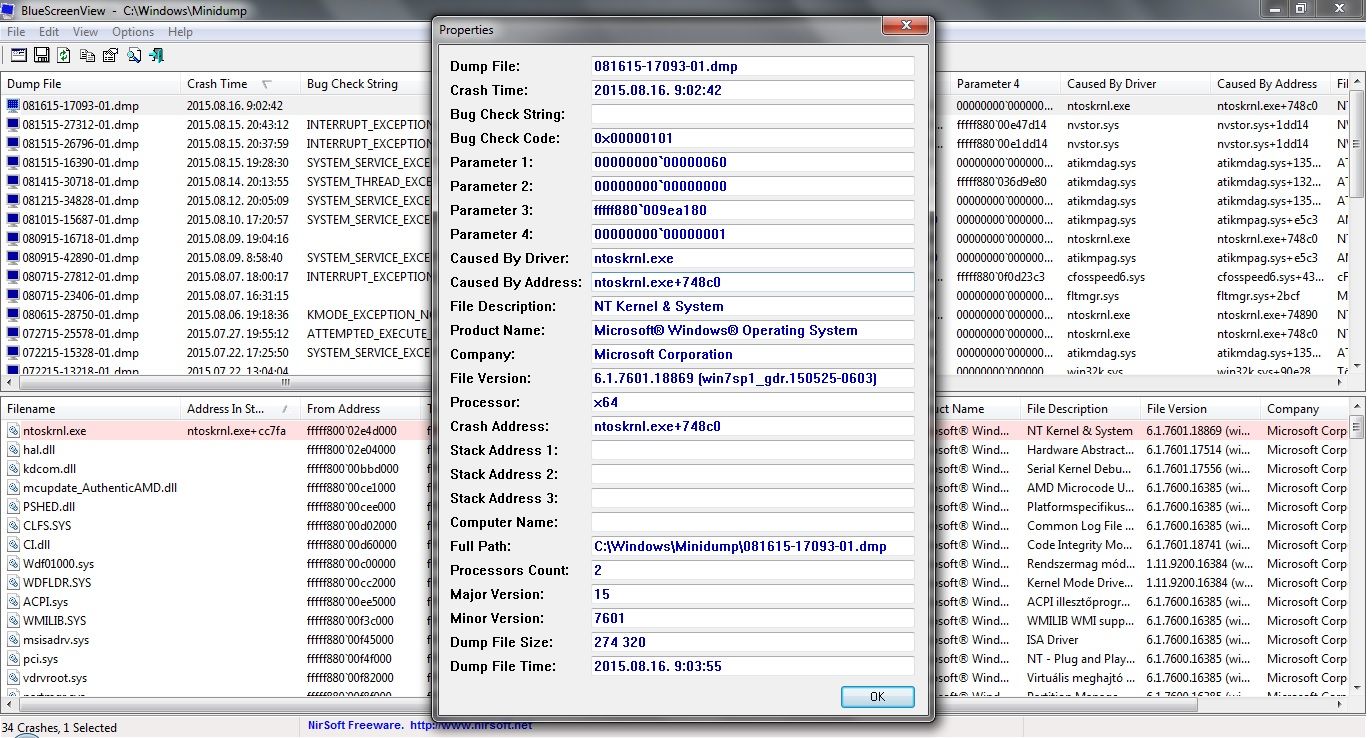Click the Dump File Size field
The width and height of the screenshot is (1372, 738).
752,642
